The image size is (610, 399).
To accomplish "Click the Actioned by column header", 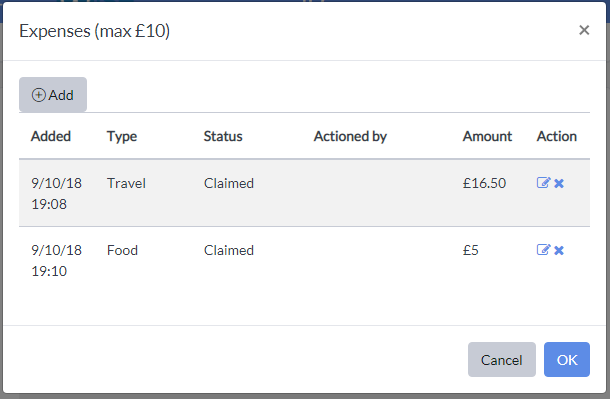I will 351,136.
